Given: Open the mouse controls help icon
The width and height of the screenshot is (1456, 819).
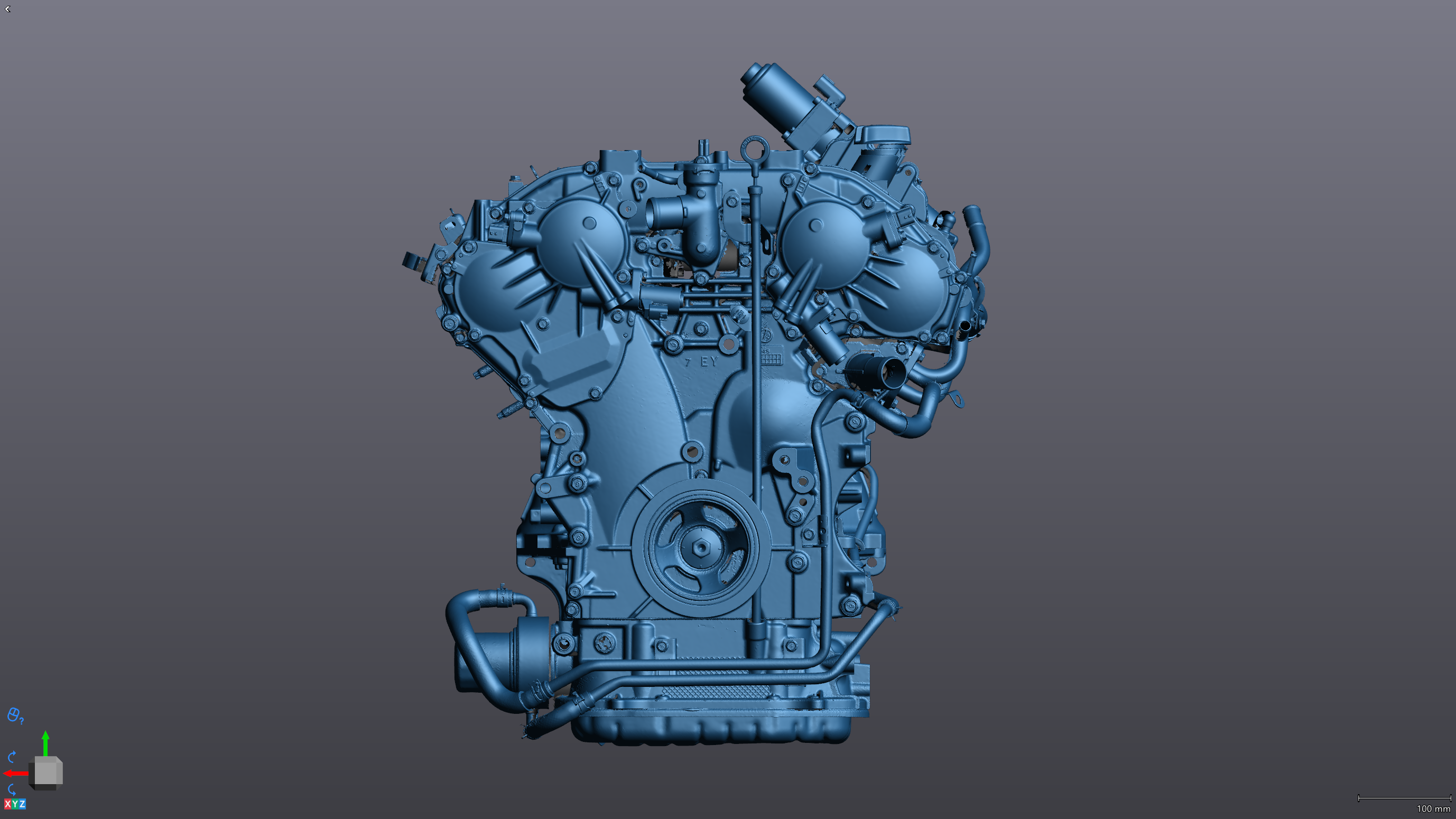Looking at the screenshot, I should [x=15, y=715].
